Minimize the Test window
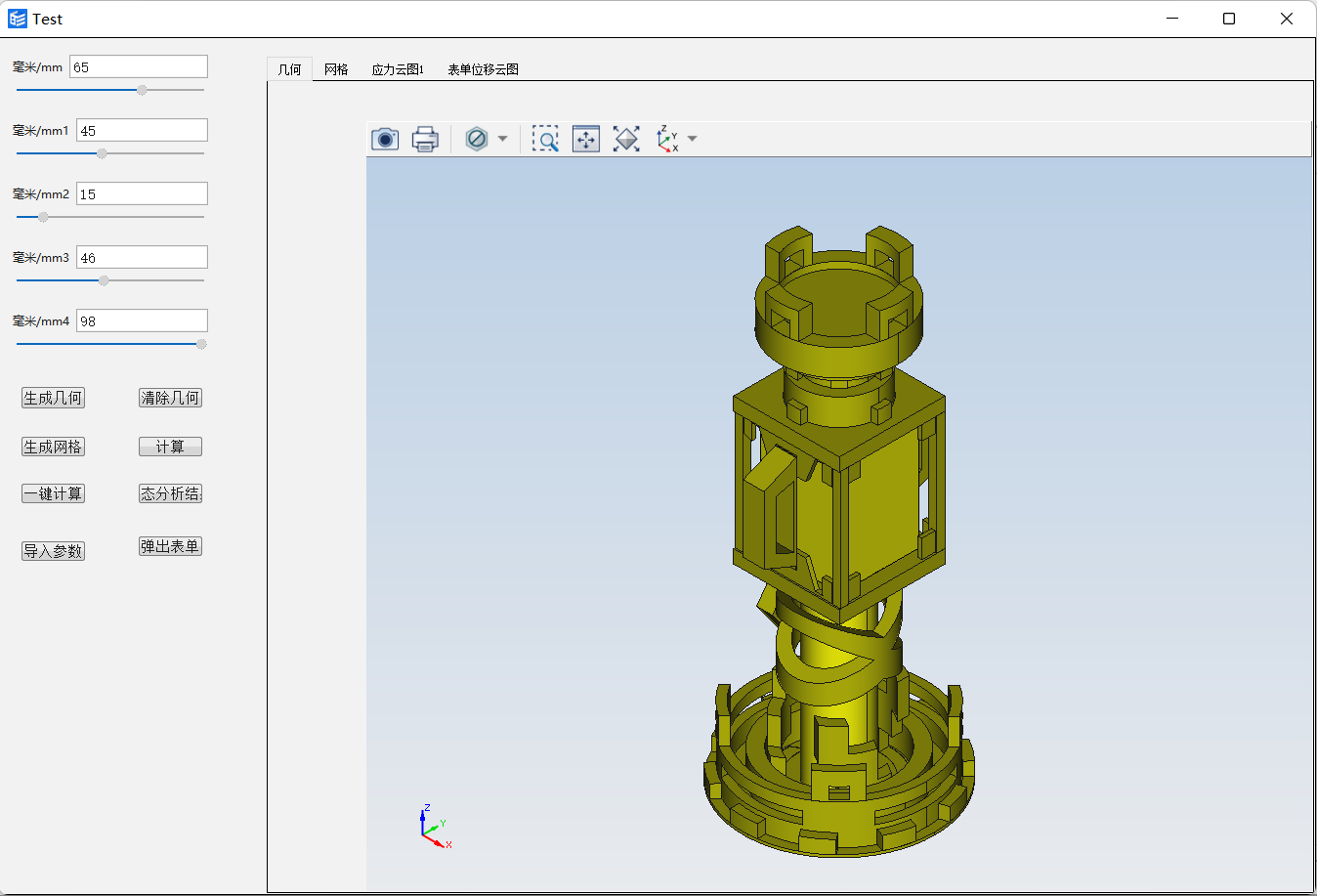The width and height of the screenshot is (1317, 896). (1172, 19)
